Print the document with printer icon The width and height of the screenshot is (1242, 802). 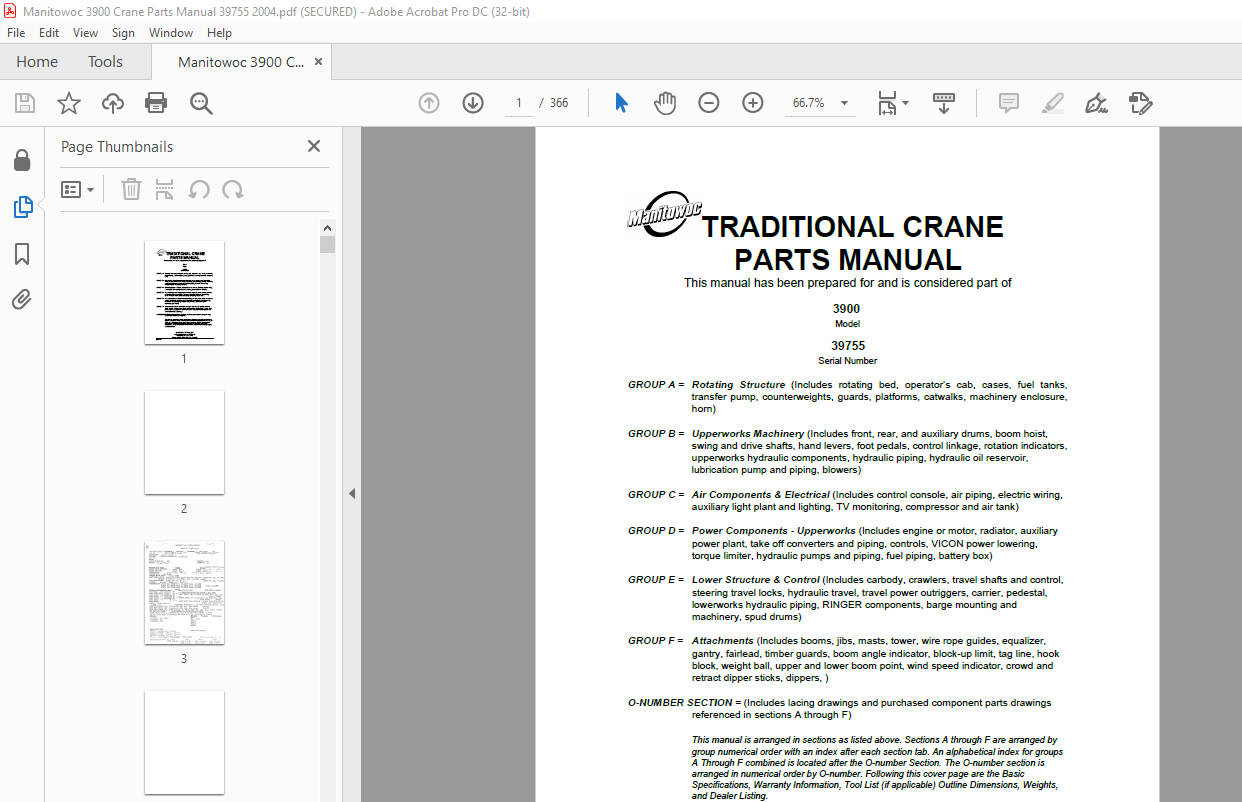point(156,103)
